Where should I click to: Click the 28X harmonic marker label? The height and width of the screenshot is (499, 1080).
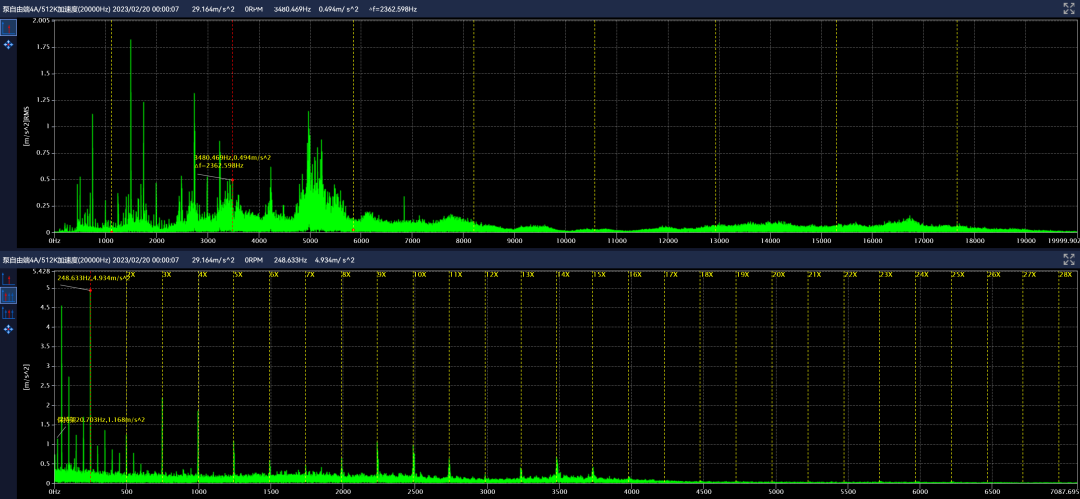tap(1064, 274)
